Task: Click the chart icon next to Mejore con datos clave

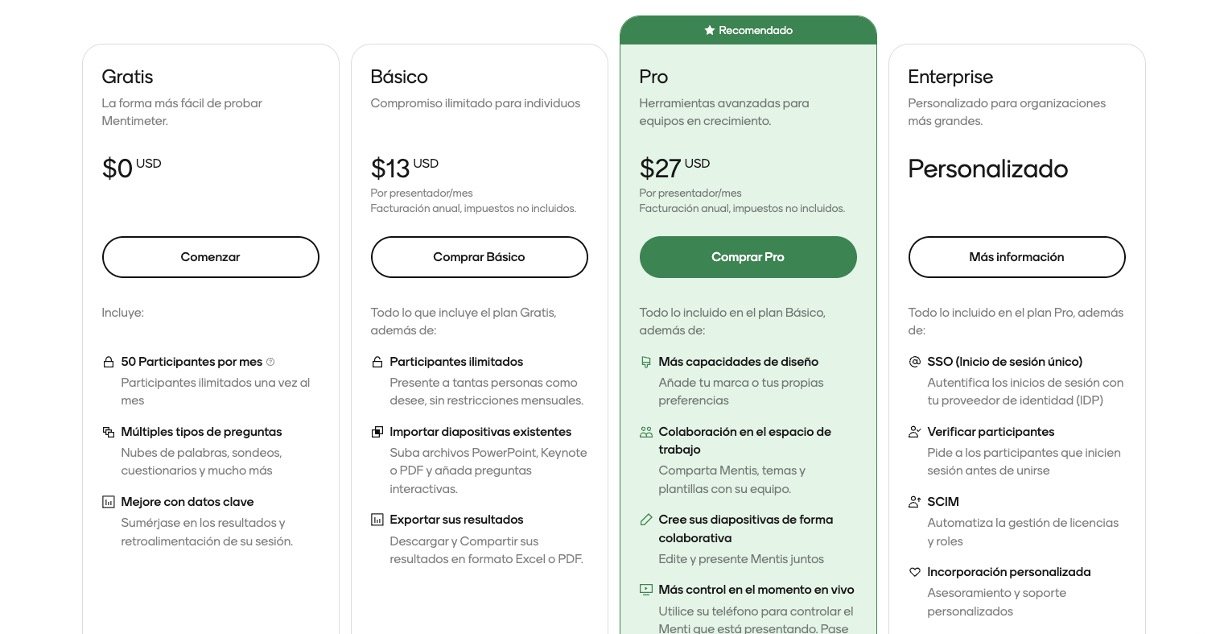Action: (108, 502)
